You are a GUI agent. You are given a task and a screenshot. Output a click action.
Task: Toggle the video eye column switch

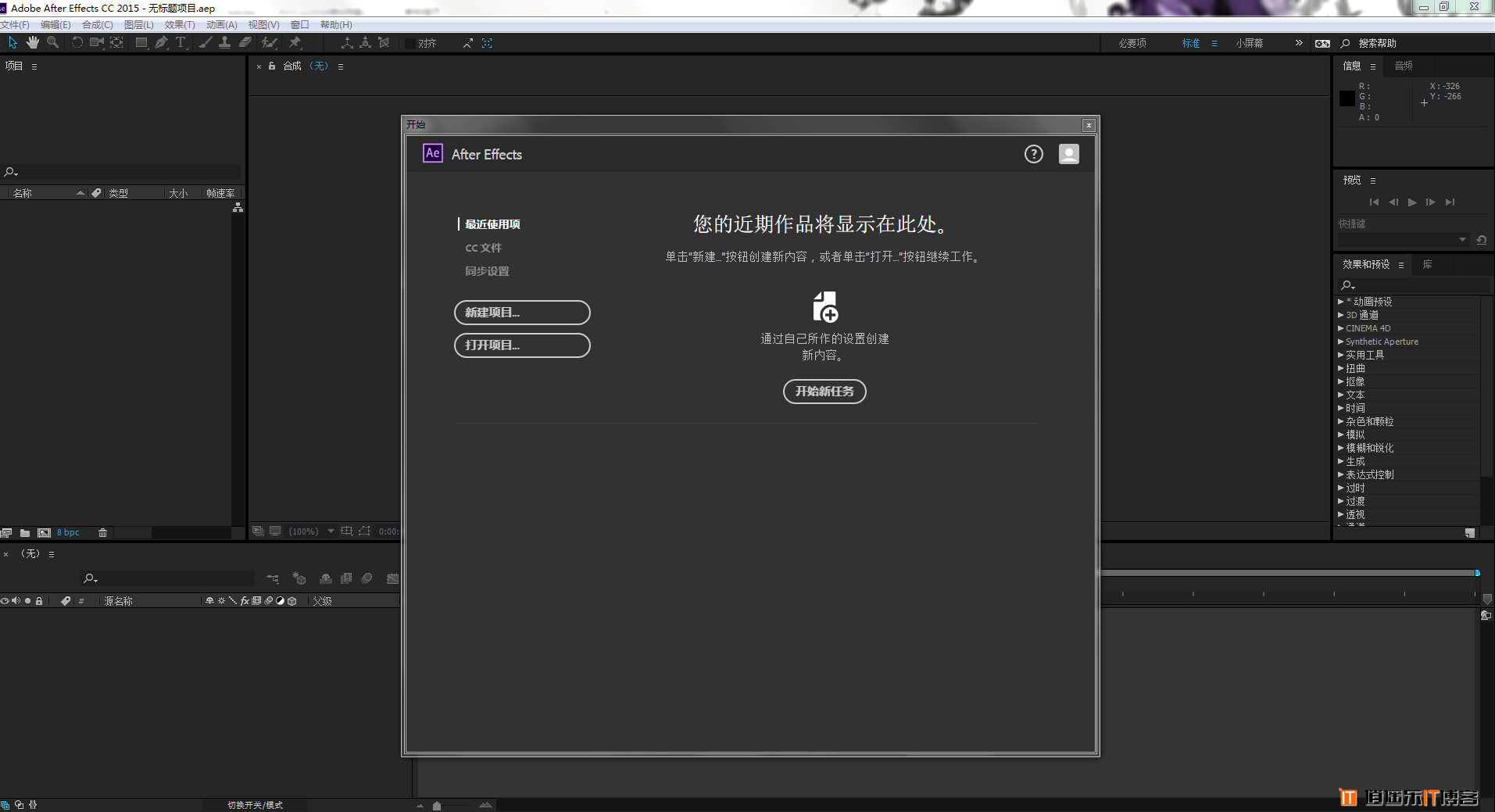pyautogui.click(x=5, y=601)
